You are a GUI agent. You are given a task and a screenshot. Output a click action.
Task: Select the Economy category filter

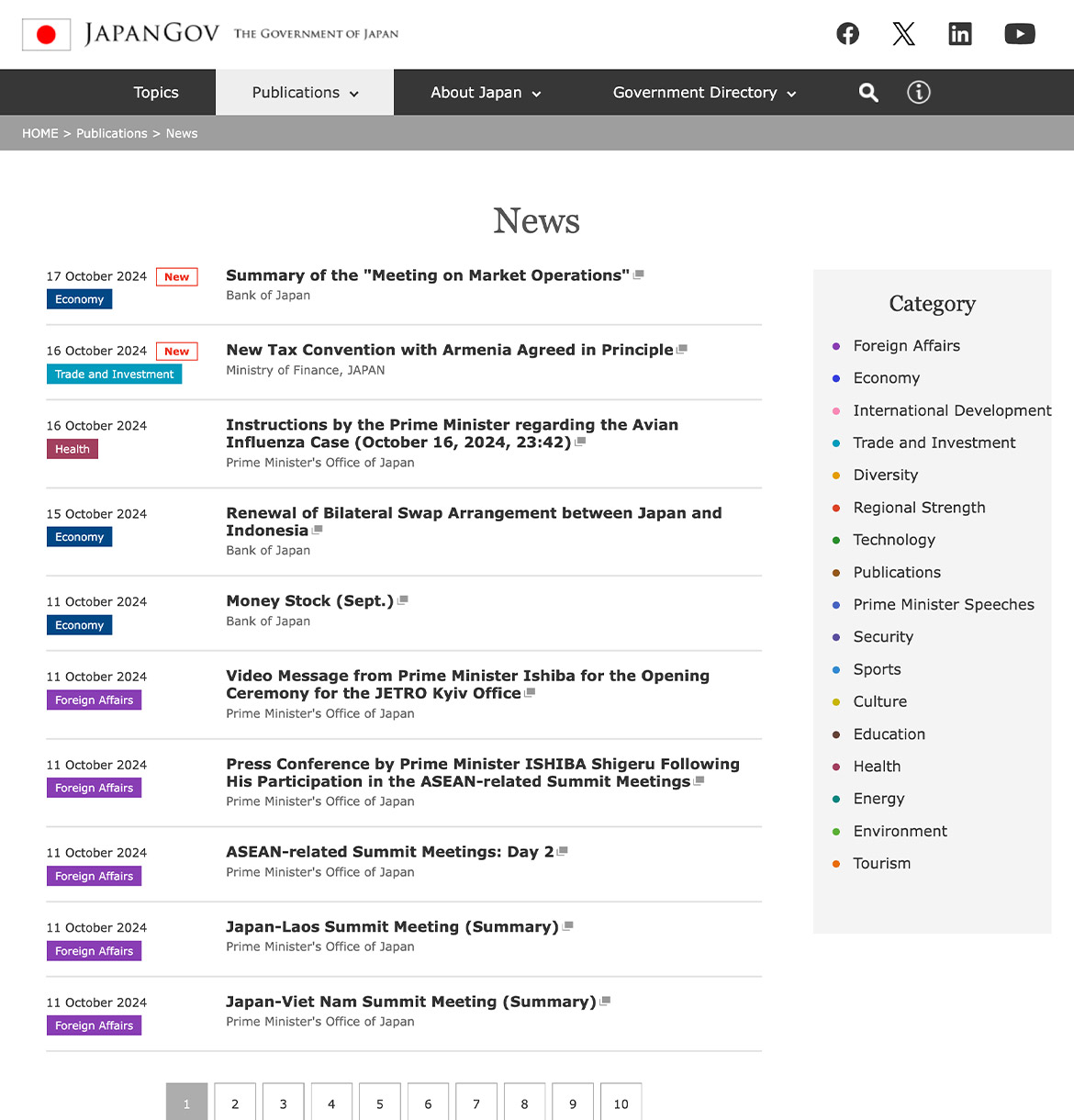887,377
